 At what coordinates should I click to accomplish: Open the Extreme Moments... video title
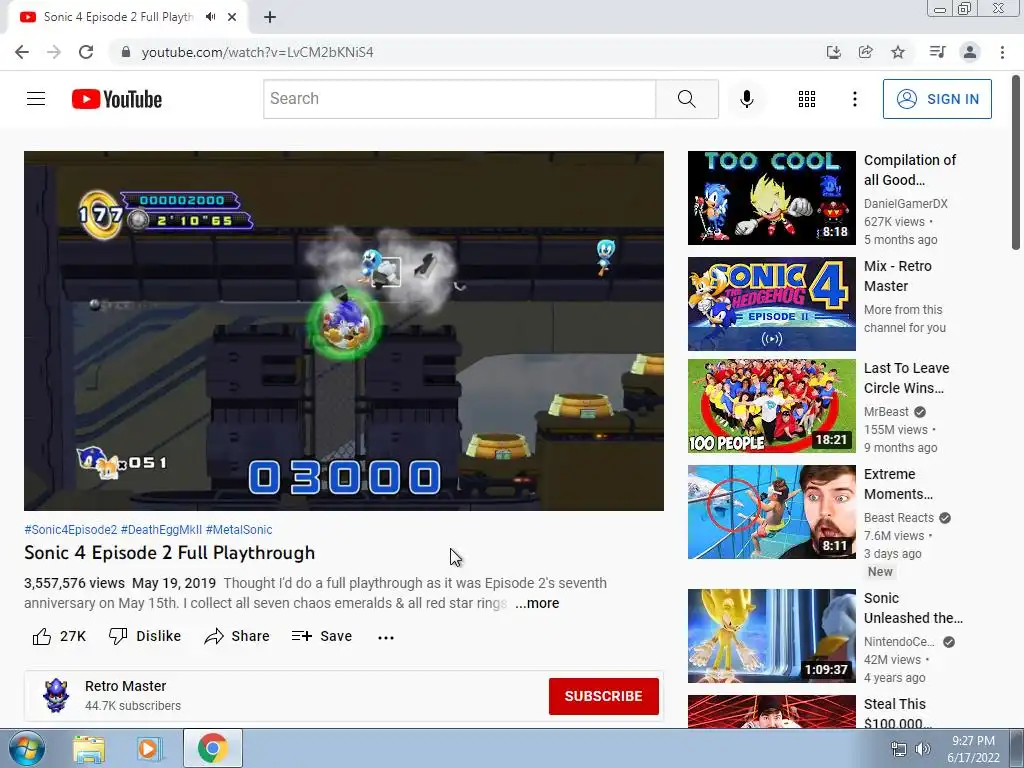click(x=898, y=484)
